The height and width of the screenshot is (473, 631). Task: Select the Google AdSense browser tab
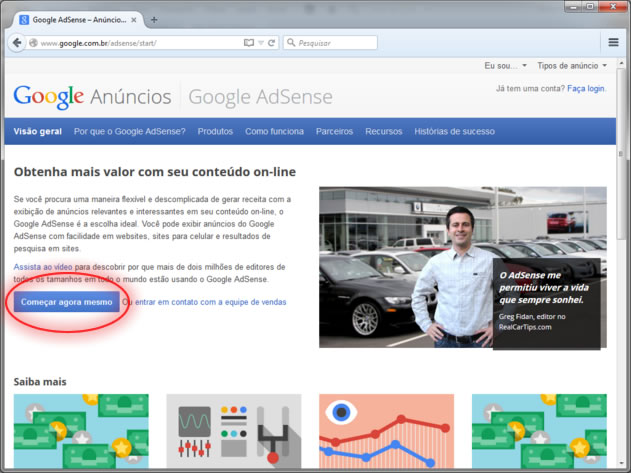(x=79, y=20)
